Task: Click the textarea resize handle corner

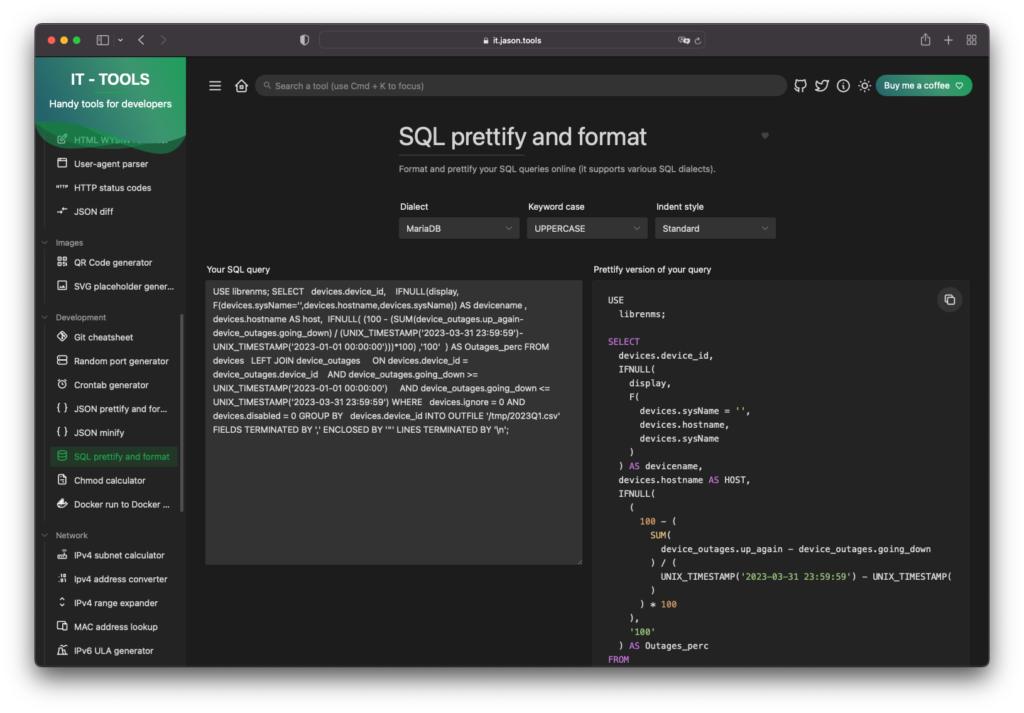Action: point(579,562)
